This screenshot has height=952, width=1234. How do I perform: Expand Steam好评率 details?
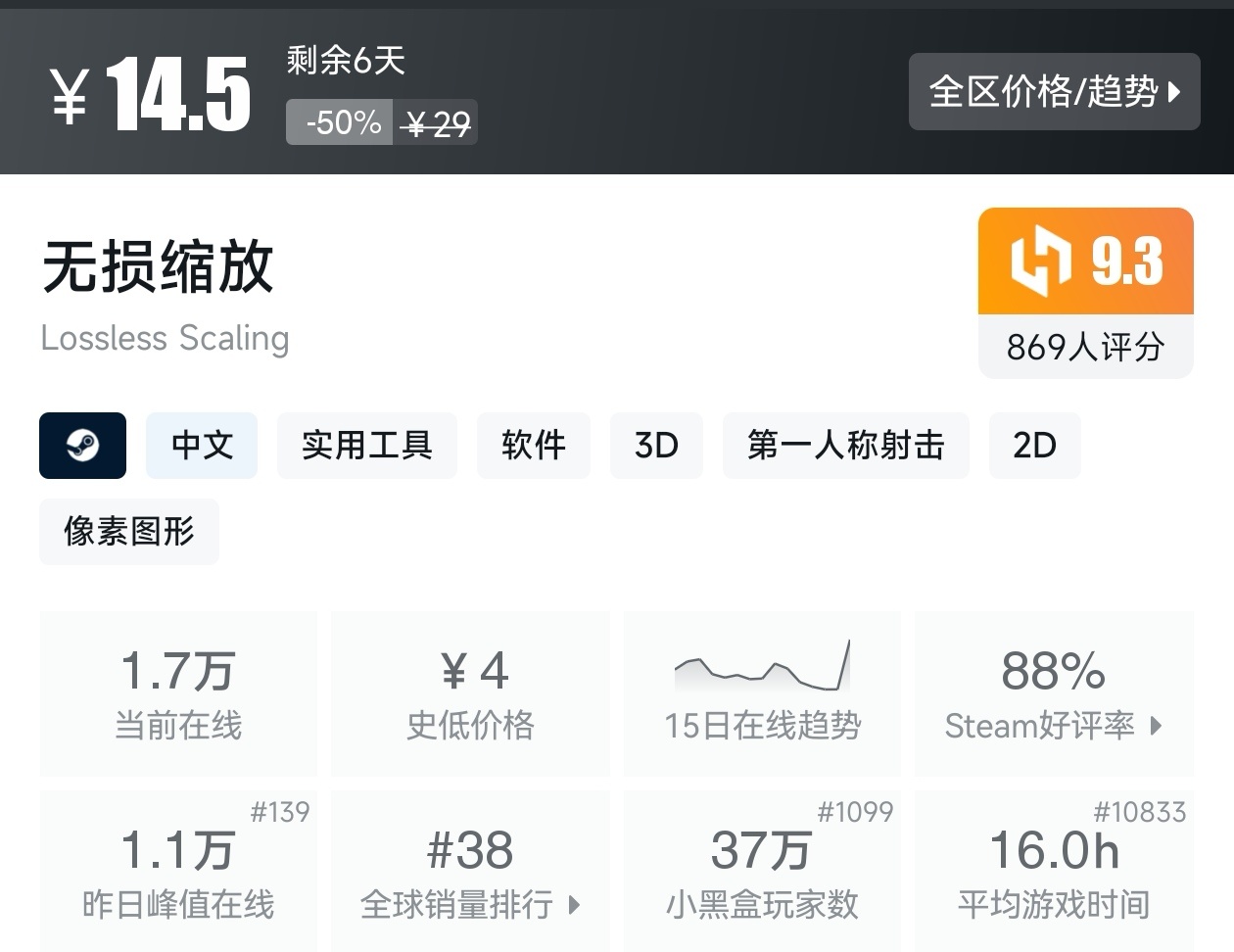pos(1053,726)
